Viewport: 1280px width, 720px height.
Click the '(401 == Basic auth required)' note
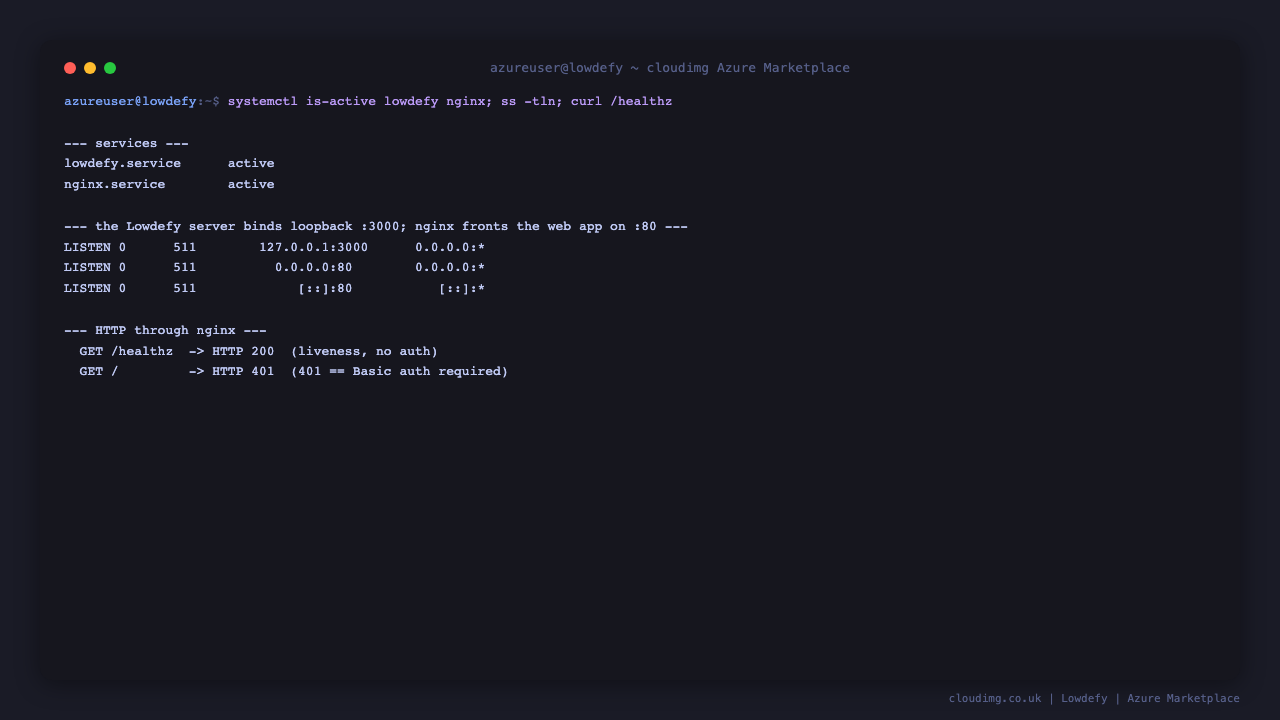tap(400, 371)
